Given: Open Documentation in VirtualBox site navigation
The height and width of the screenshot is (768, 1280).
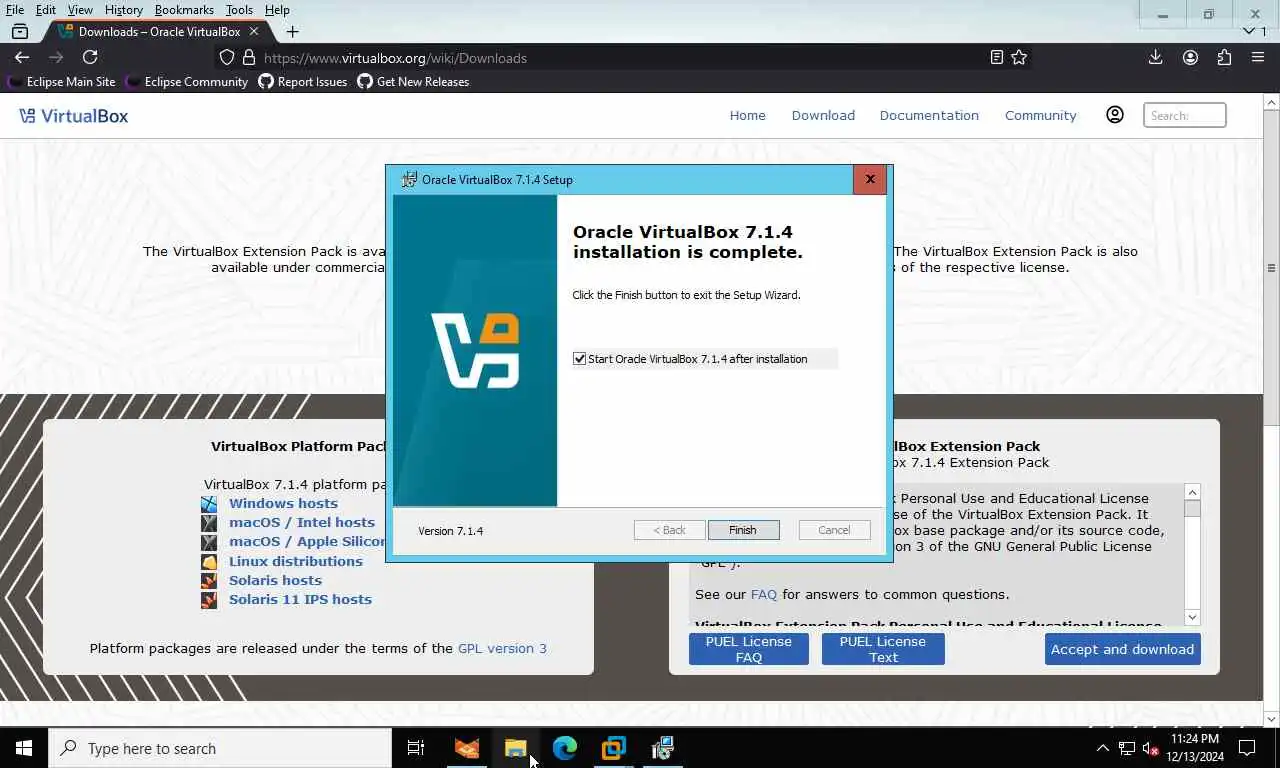Looking at the screenshot, I should click(x=929, y=116).
